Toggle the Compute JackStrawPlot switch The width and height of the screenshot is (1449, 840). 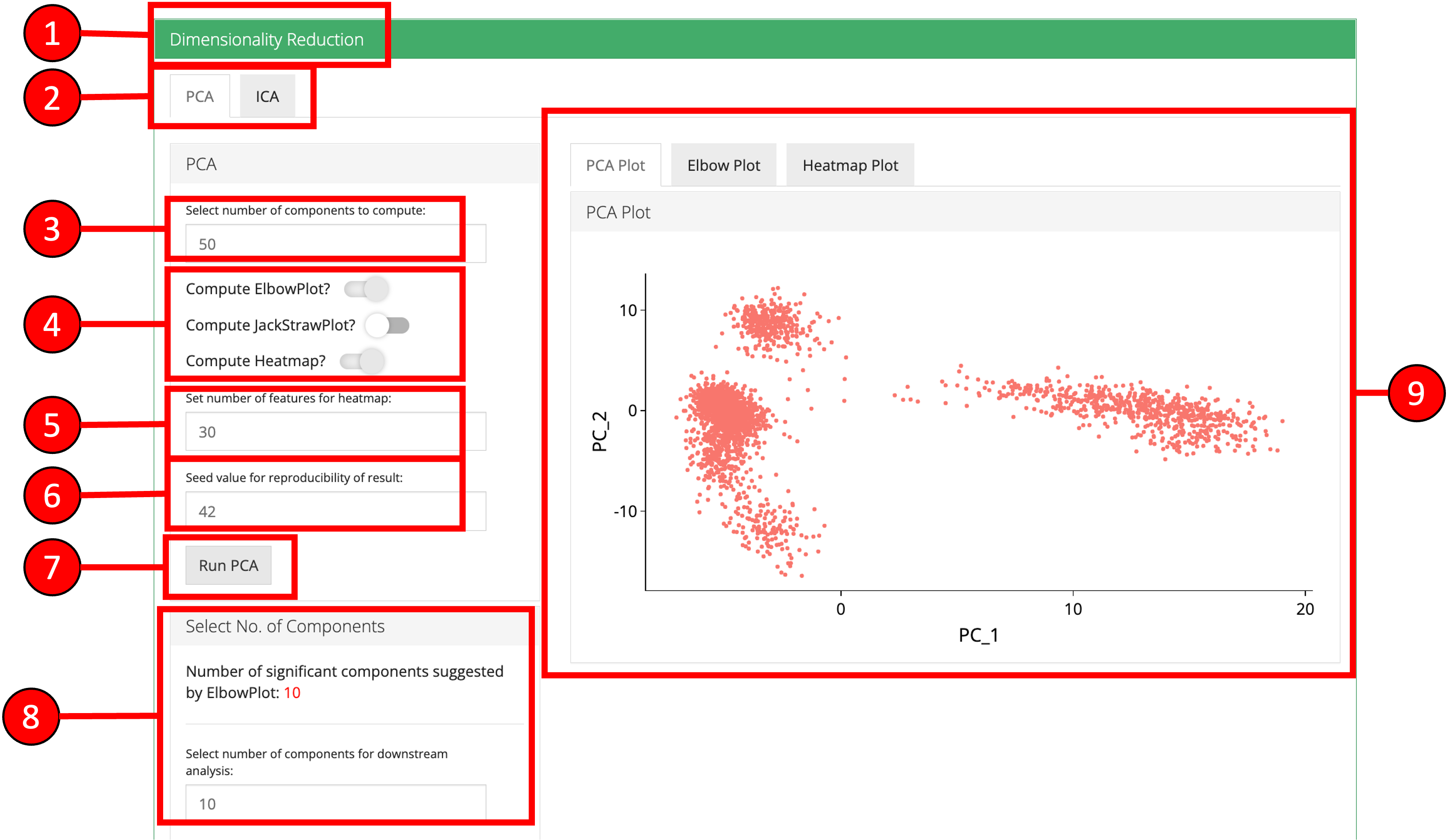pyautogui.click(x=387, y=326)
